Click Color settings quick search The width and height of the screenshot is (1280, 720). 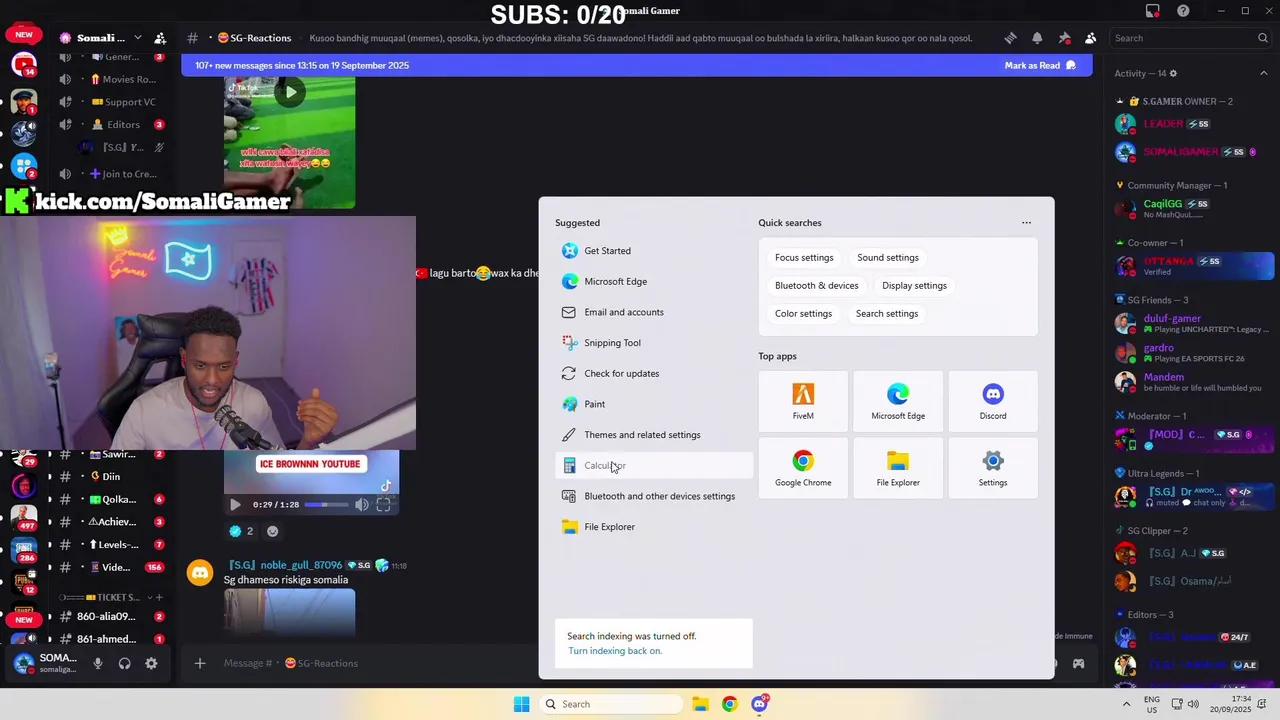803,314
